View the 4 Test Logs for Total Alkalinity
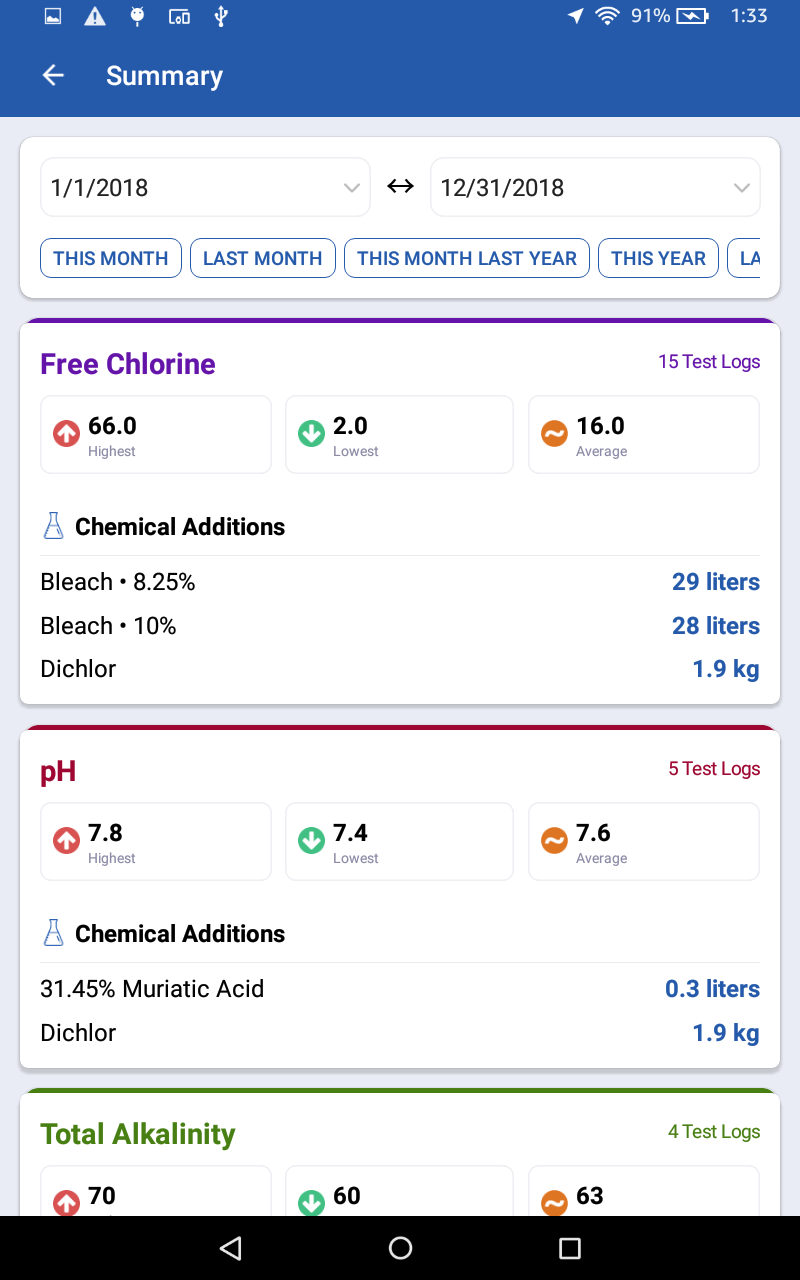Image resolution: width=800 pixels, height=1280 pixels. click(714, 1132)
